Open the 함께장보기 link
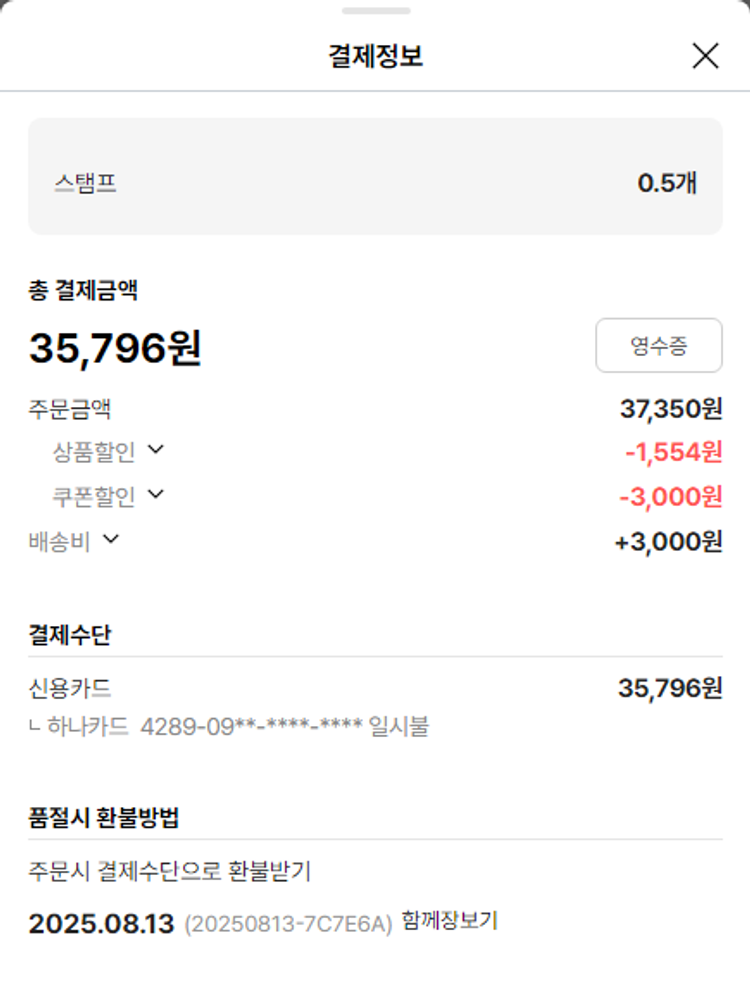This screenshot has height=991, width=750. coord(449,921)
